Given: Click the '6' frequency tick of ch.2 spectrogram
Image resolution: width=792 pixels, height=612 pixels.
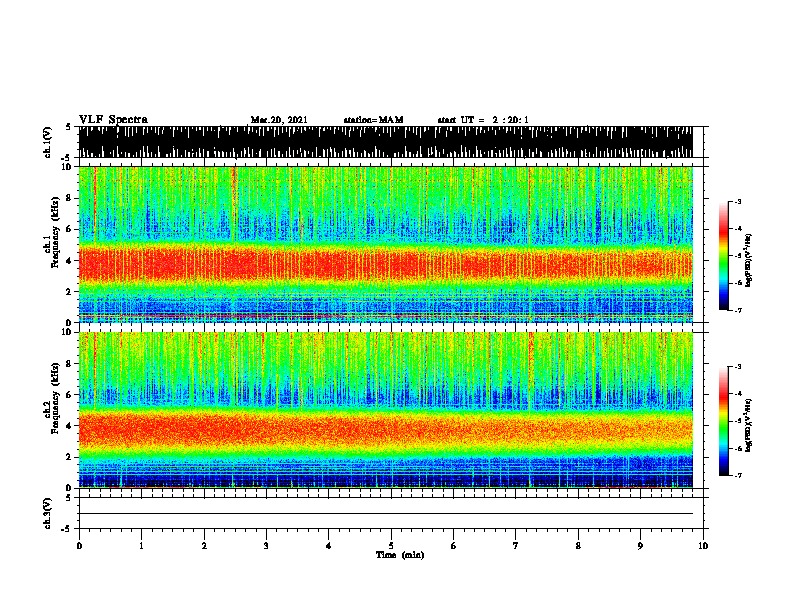Looking at the screenshot, I should point(70,395).
